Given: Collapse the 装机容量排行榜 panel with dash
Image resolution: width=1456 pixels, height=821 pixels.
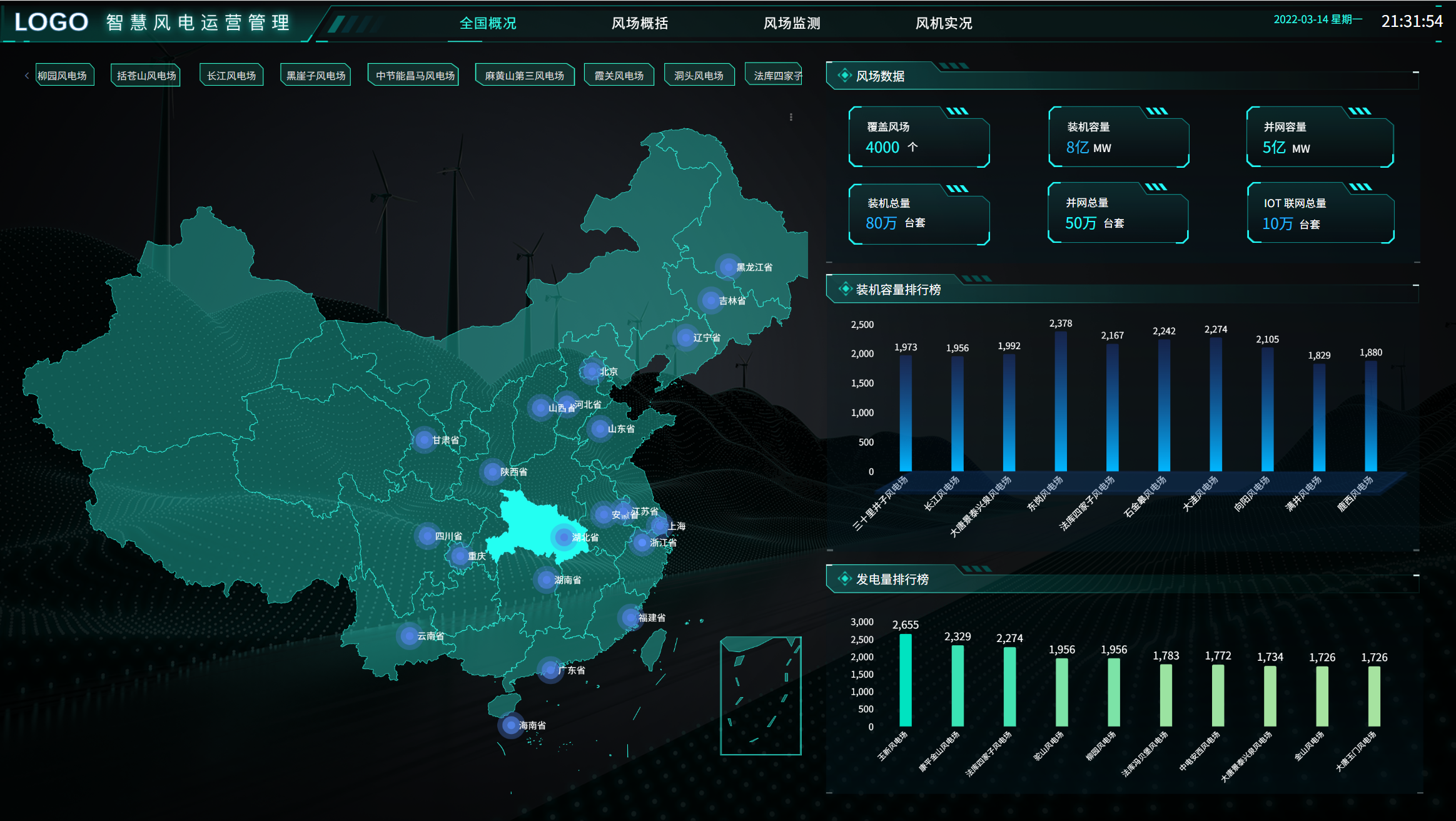Looking at the screenshot, I should (1415, 285).
